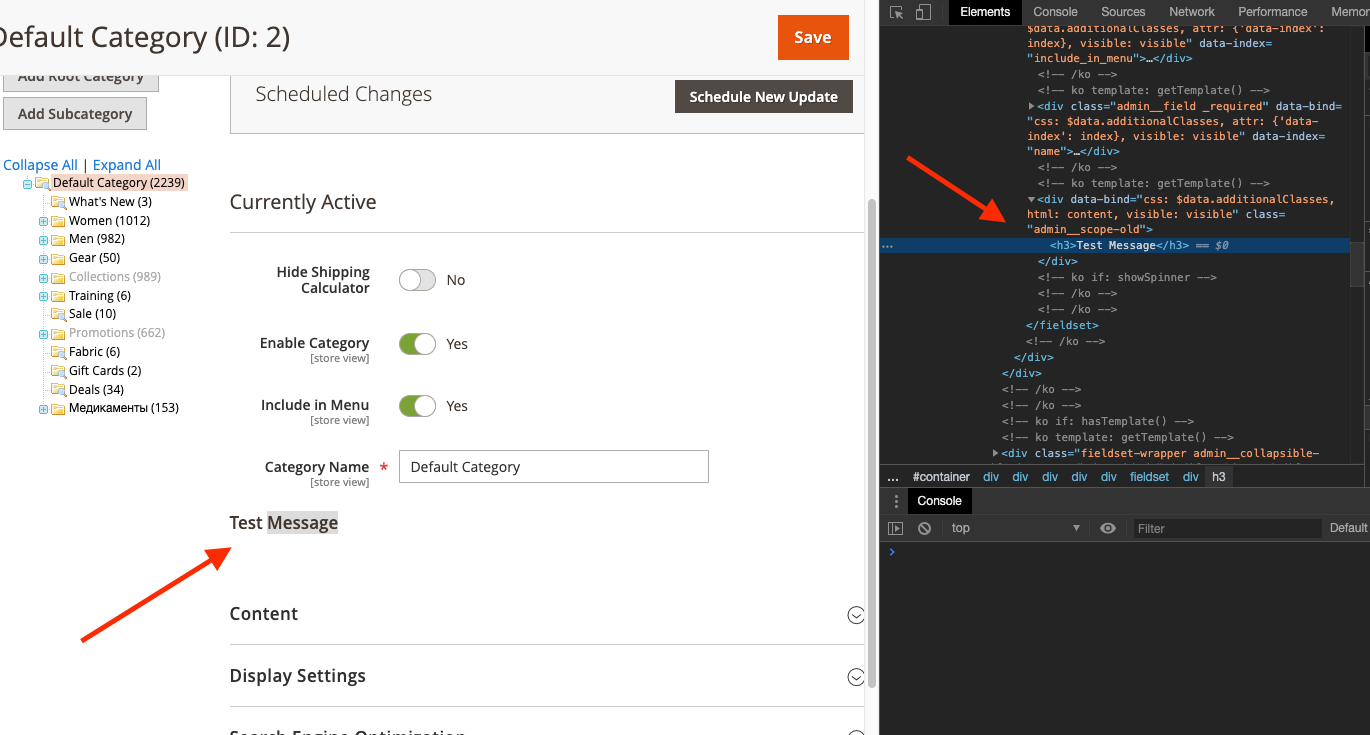Select the Console drawer tab

click(x=939, y=501)
